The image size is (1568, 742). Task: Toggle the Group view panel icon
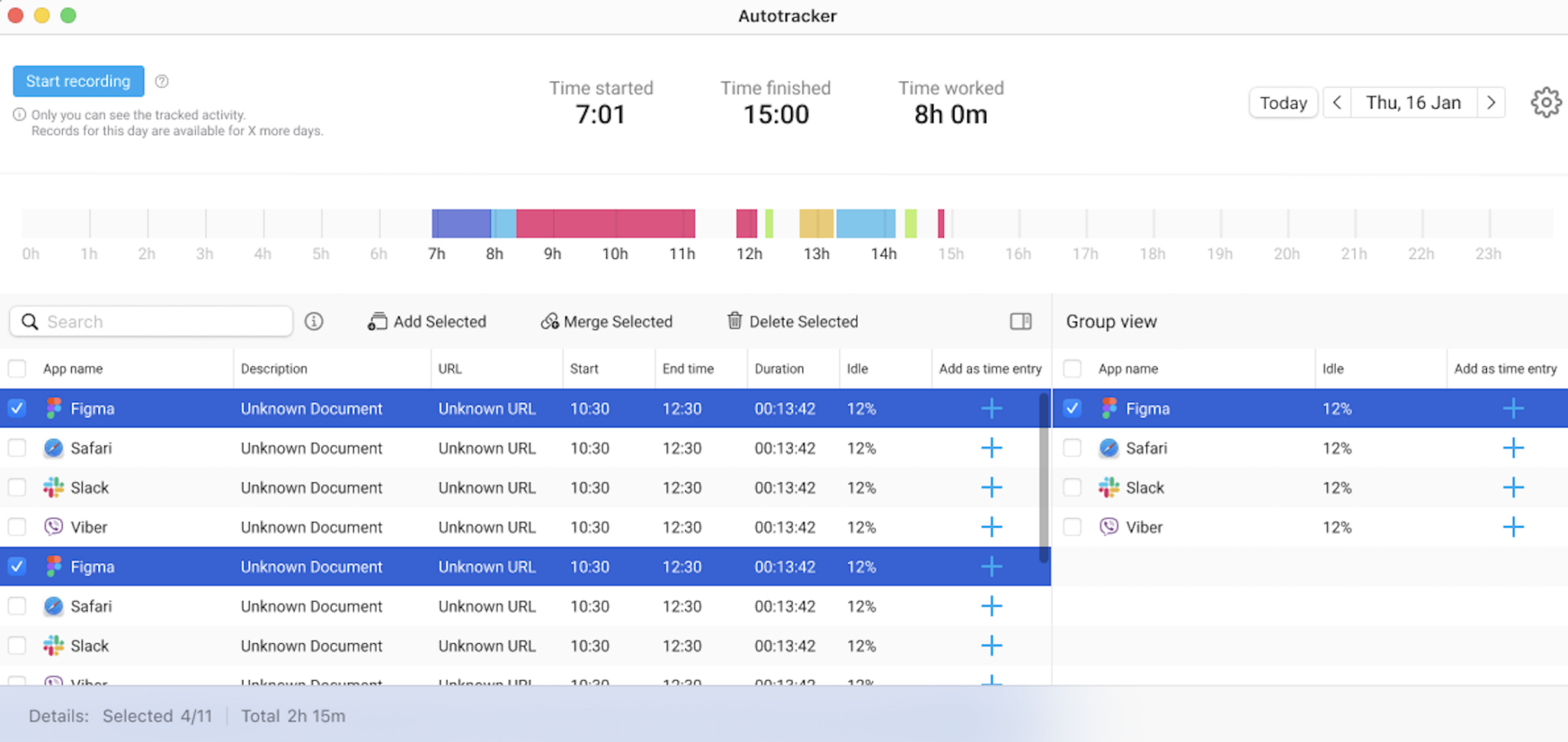(x=1021, y=322)
